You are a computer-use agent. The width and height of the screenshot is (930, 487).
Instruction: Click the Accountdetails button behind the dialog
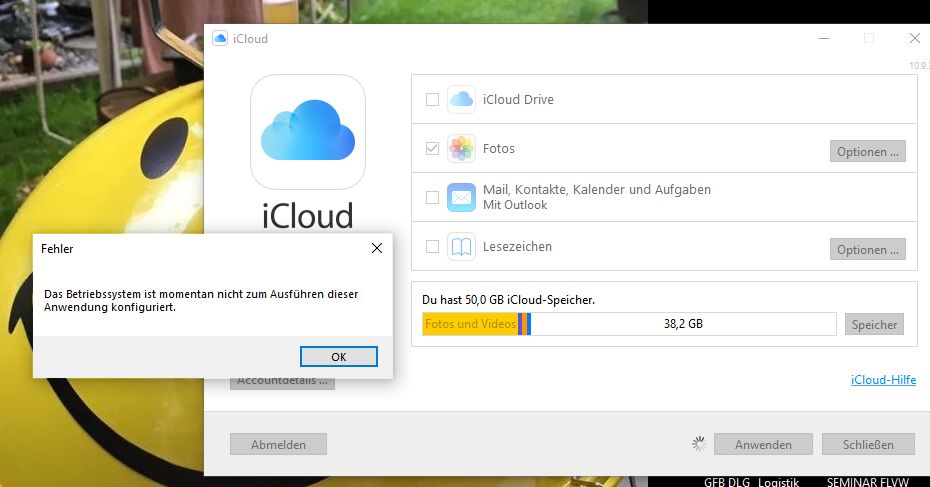282,383
